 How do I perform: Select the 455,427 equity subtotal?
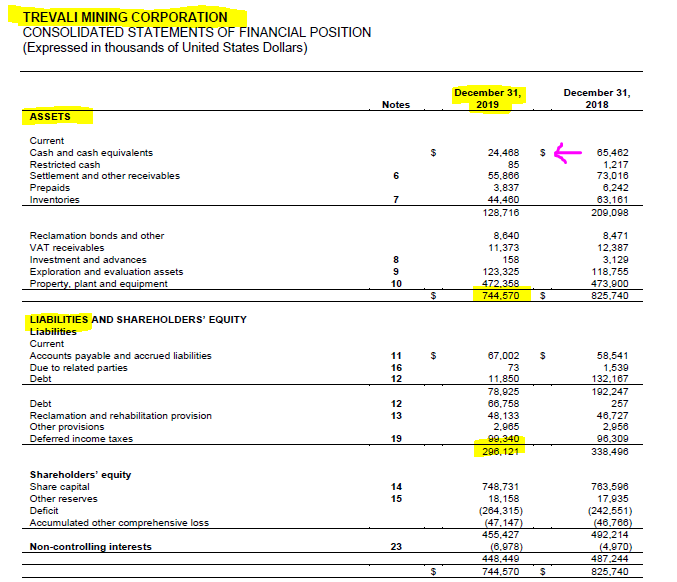click(501, 535)
